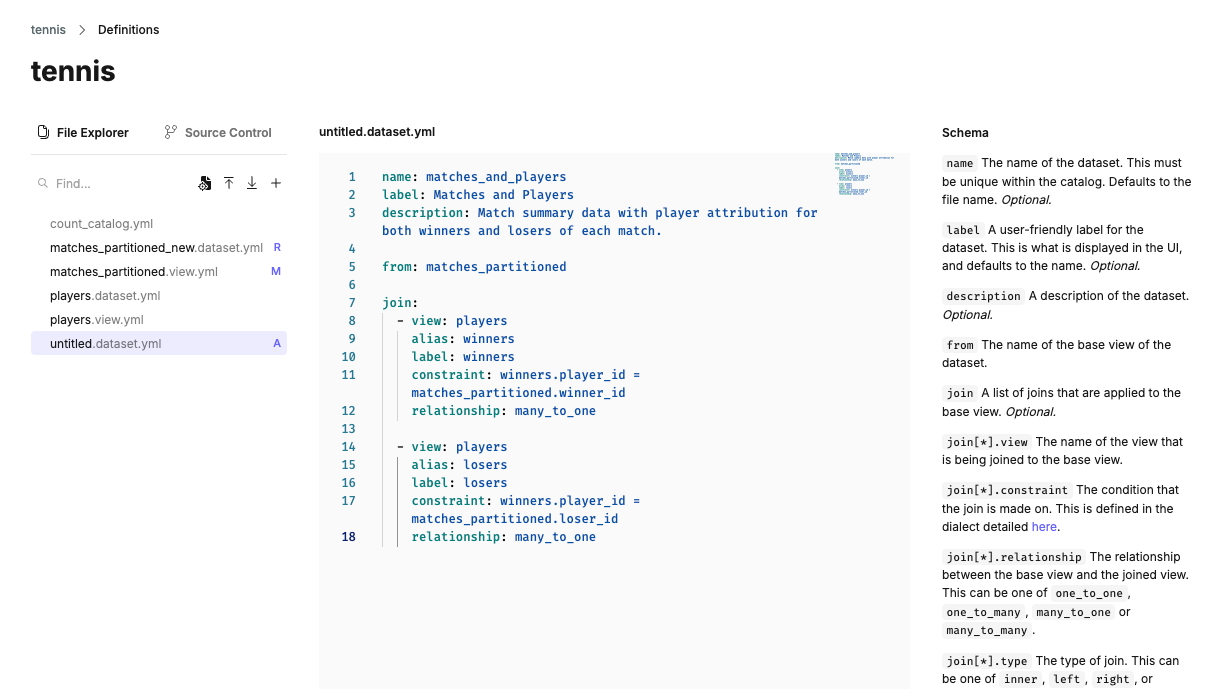Viewport: 1219px width, 689px height.
Task: Click the untitled.dataset.yml editor title
Action: (x=377, y=132)
